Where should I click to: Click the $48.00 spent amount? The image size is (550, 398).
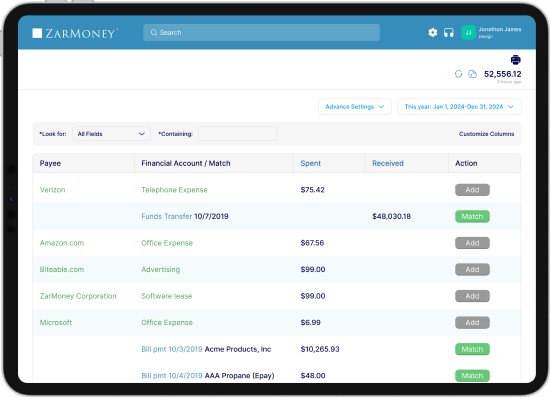tap(313, 376)
